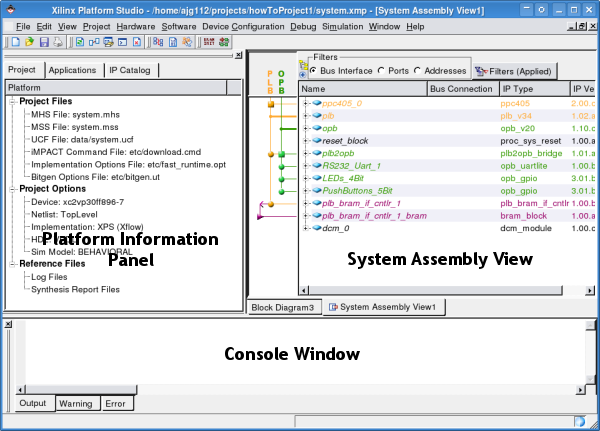
Task: Collapse the Reference Files tree node
Action: 13,264
